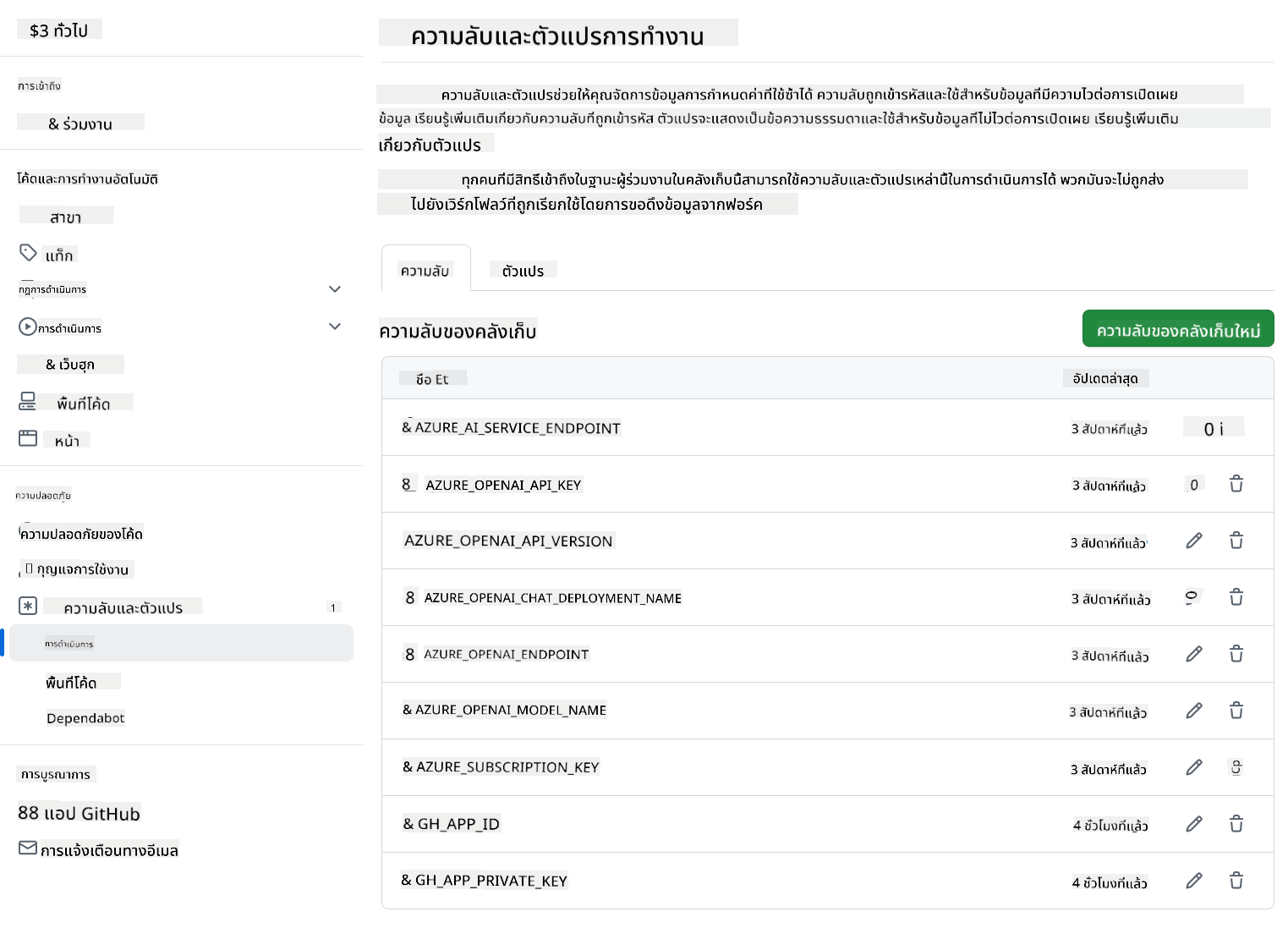Open $3 ทั่วไป settings
The image size is (1288, 928).
coord(59,30)
